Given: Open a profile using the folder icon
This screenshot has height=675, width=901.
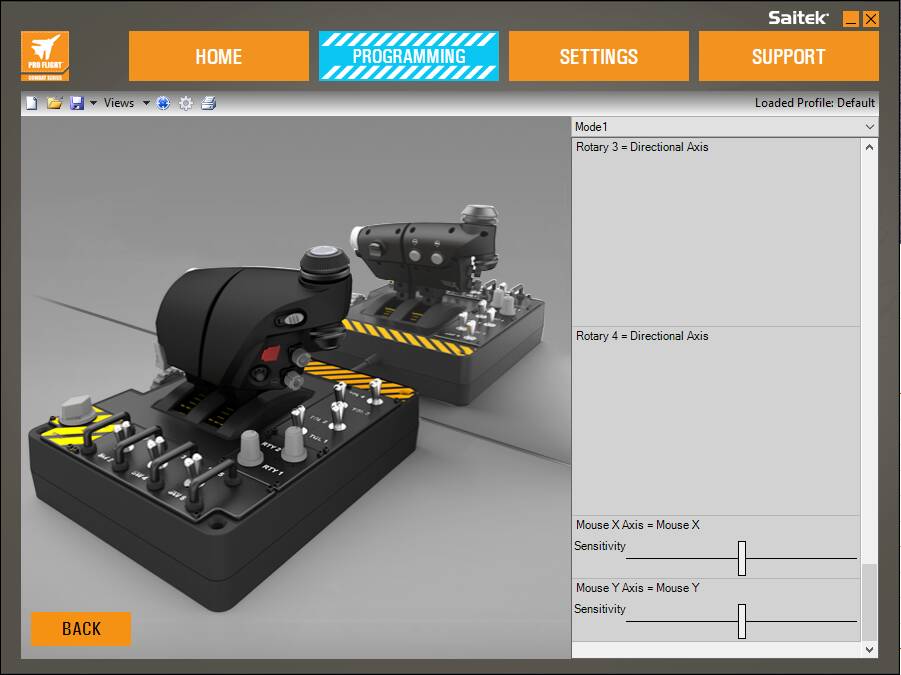Looking at the screenshot, I should click(55, 103).
